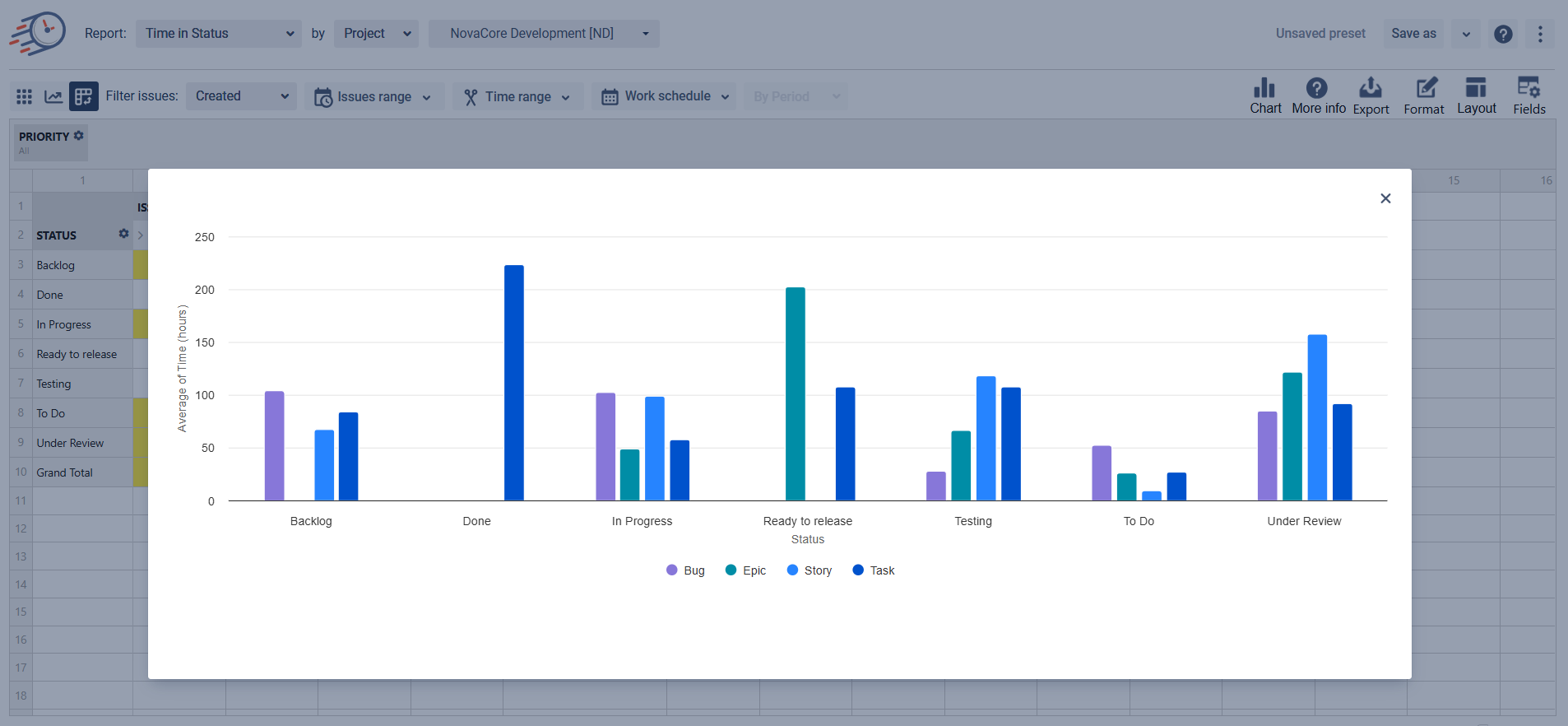Viewport: 1568px width, 726px height.
Task: Open the Chart view icon
Action: pos(1264,89)
